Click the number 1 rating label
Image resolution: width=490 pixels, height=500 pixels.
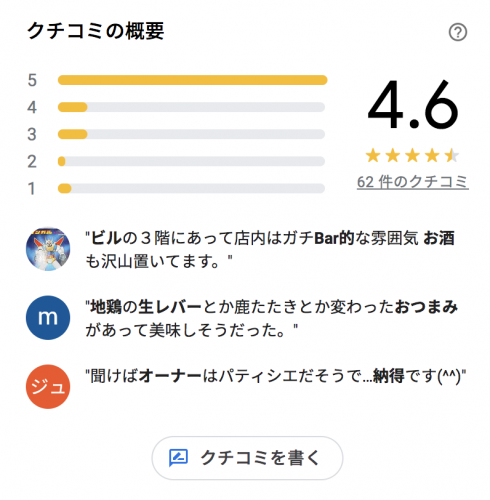tap(31, 189)
